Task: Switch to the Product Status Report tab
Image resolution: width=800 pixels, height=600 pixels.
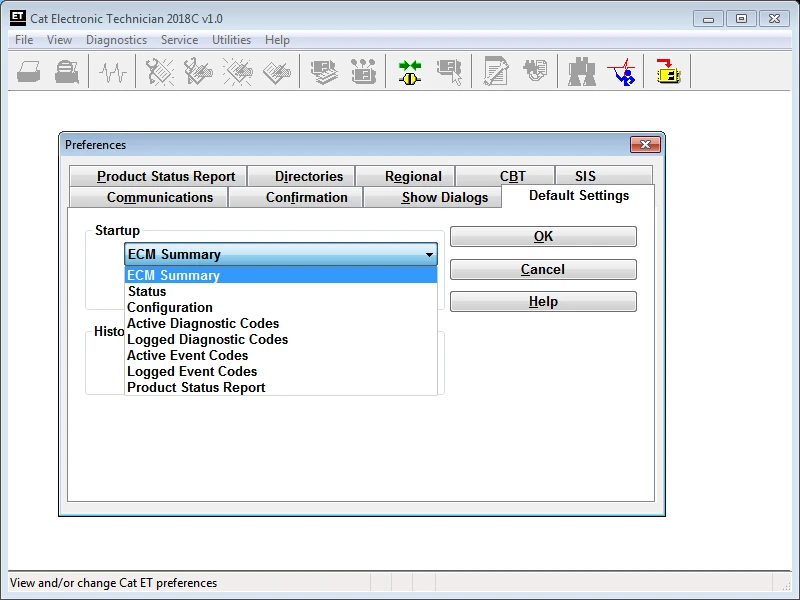Action: [158, 176]
